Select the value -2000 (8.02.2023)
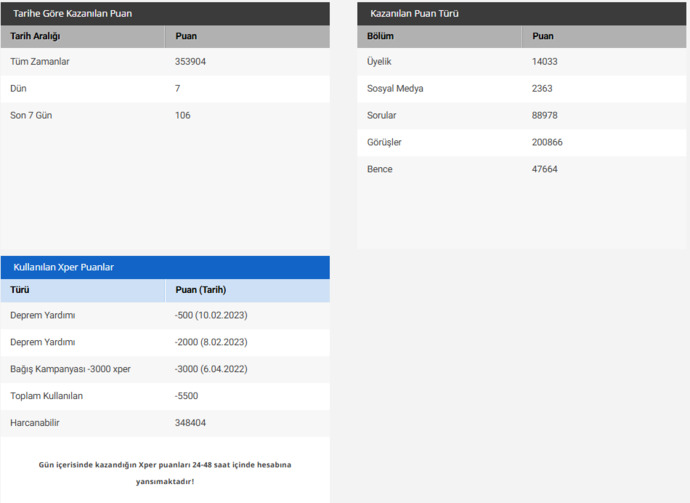Image resolution: width=690 pixels, height=503 pixels. 211,342
